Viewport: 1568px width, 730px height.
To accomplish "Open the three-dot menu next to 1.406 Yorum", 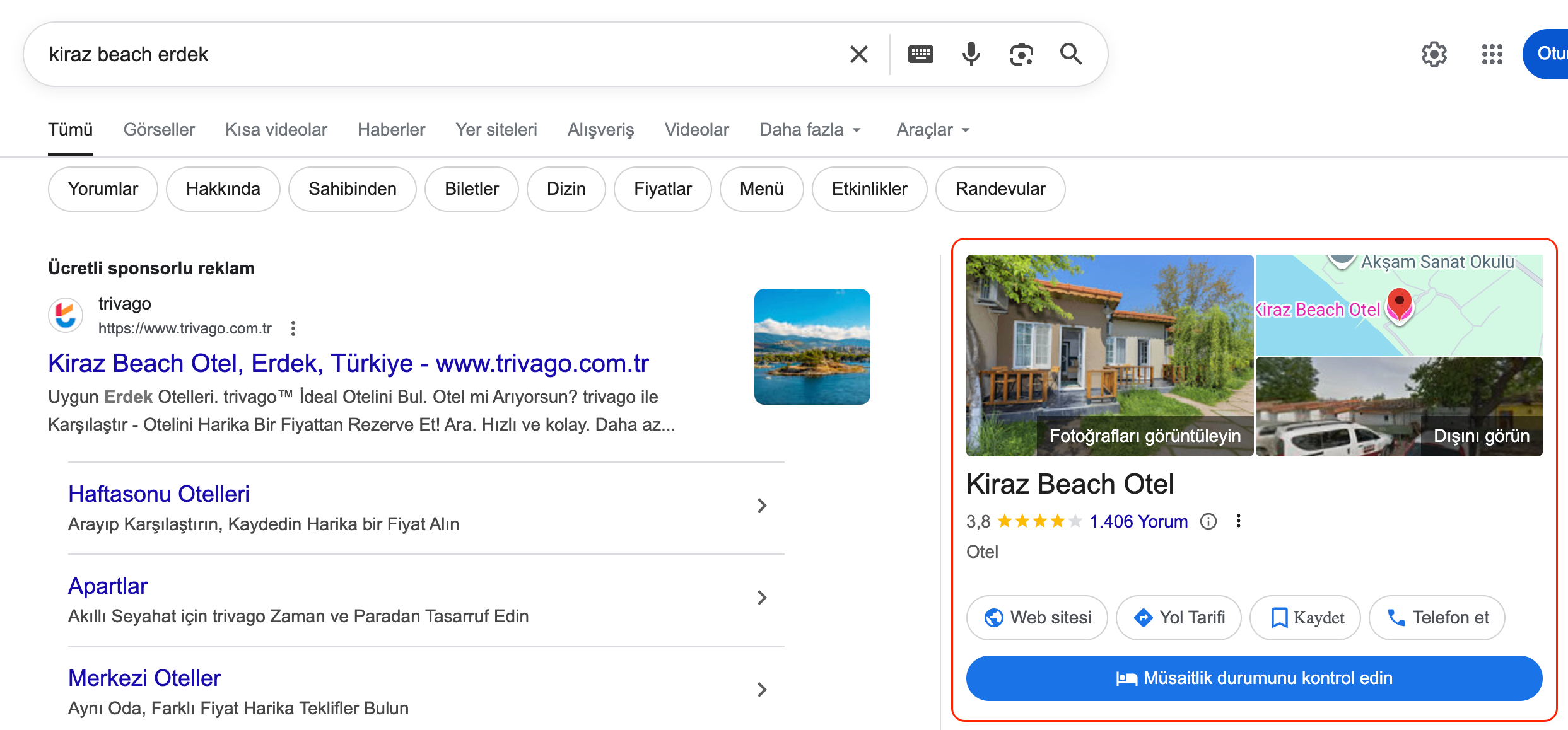I will pyautogui.click(x=1238, y=521).
